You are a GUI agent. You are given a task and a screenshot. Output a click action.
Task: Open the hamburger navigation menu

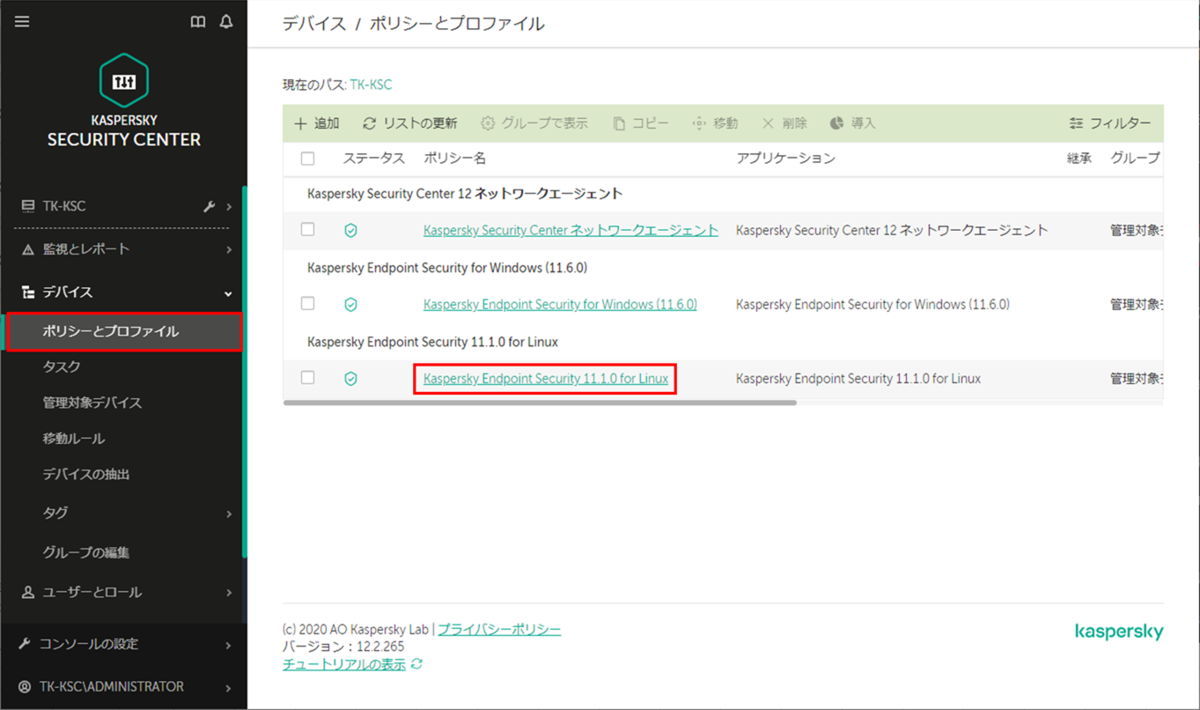pyautogui.click(x=22, y=20)
